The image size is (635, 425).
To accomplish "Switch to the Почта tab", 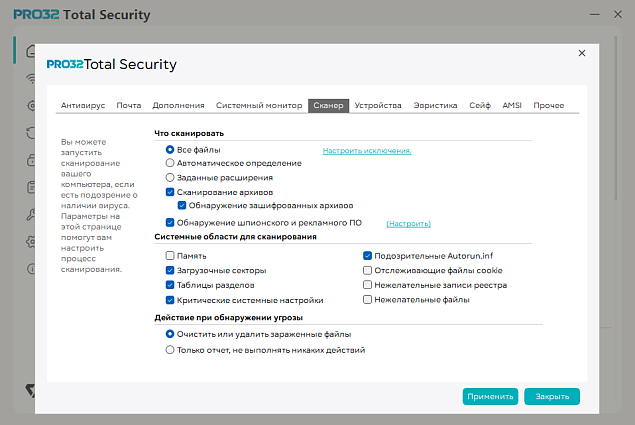I will tap(129, 105).
